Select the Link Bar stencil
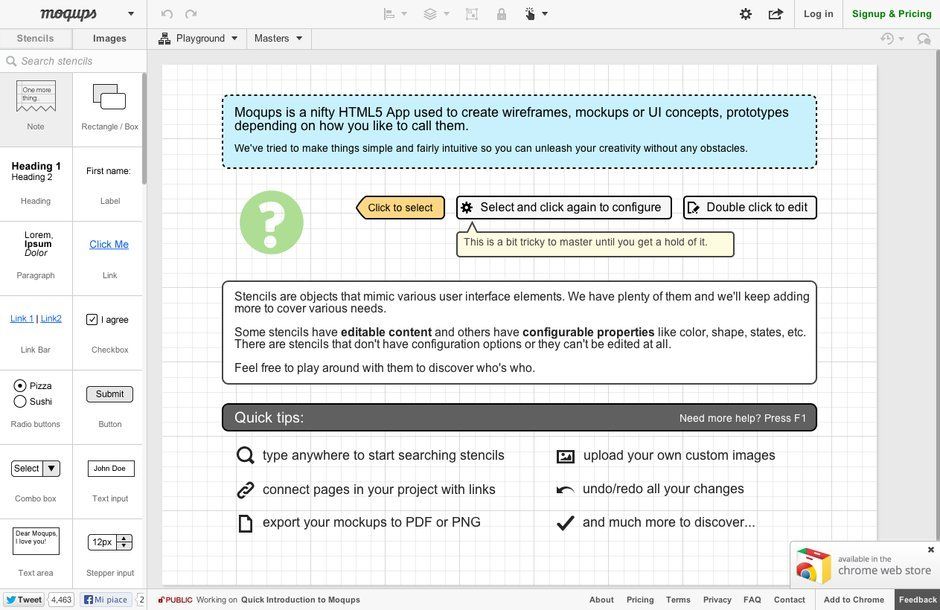The height and width of the screenshot is (610, 940). 36,331
